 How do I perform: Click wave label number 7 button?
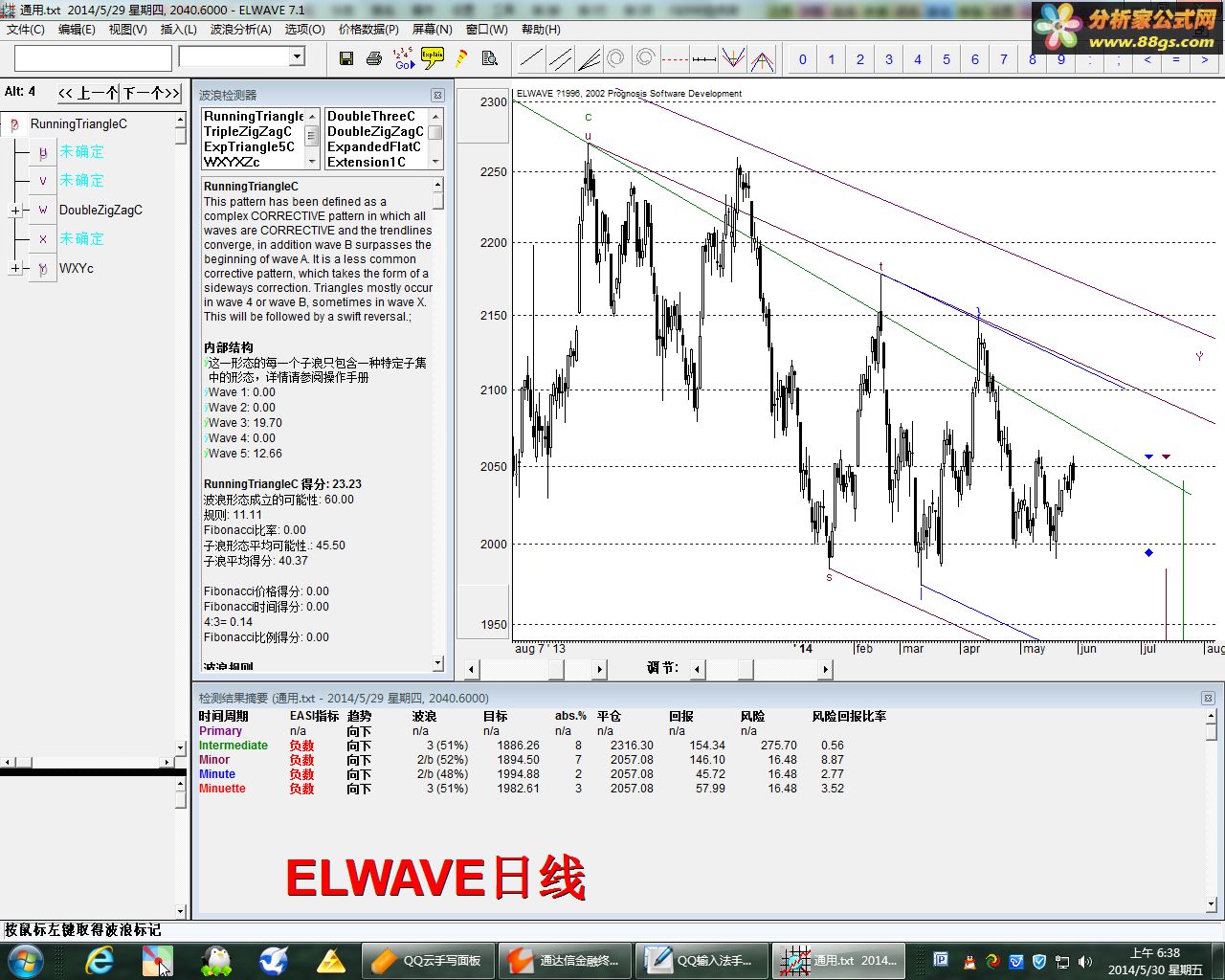click(1004, 59)
